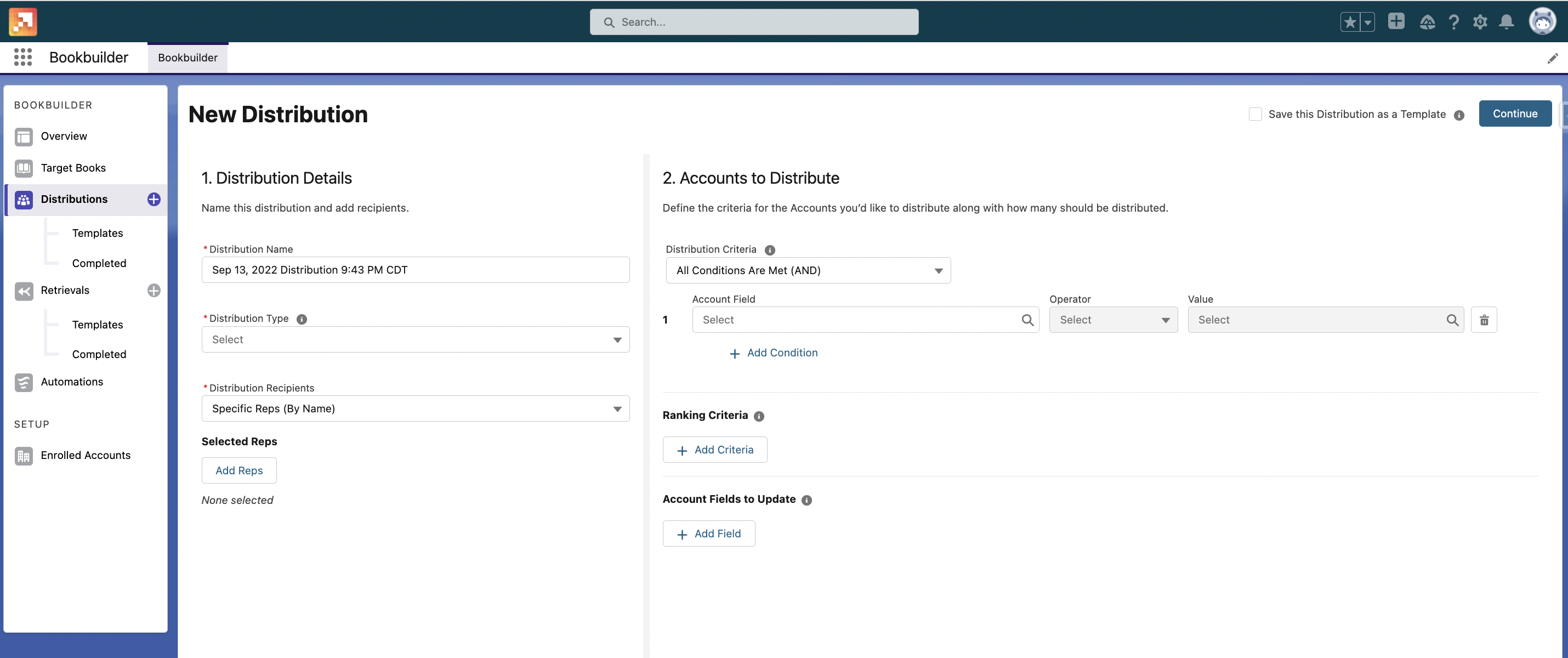Open the Distribution Type dropdown
1568x658 pixels.
click(x=415, y=339)
